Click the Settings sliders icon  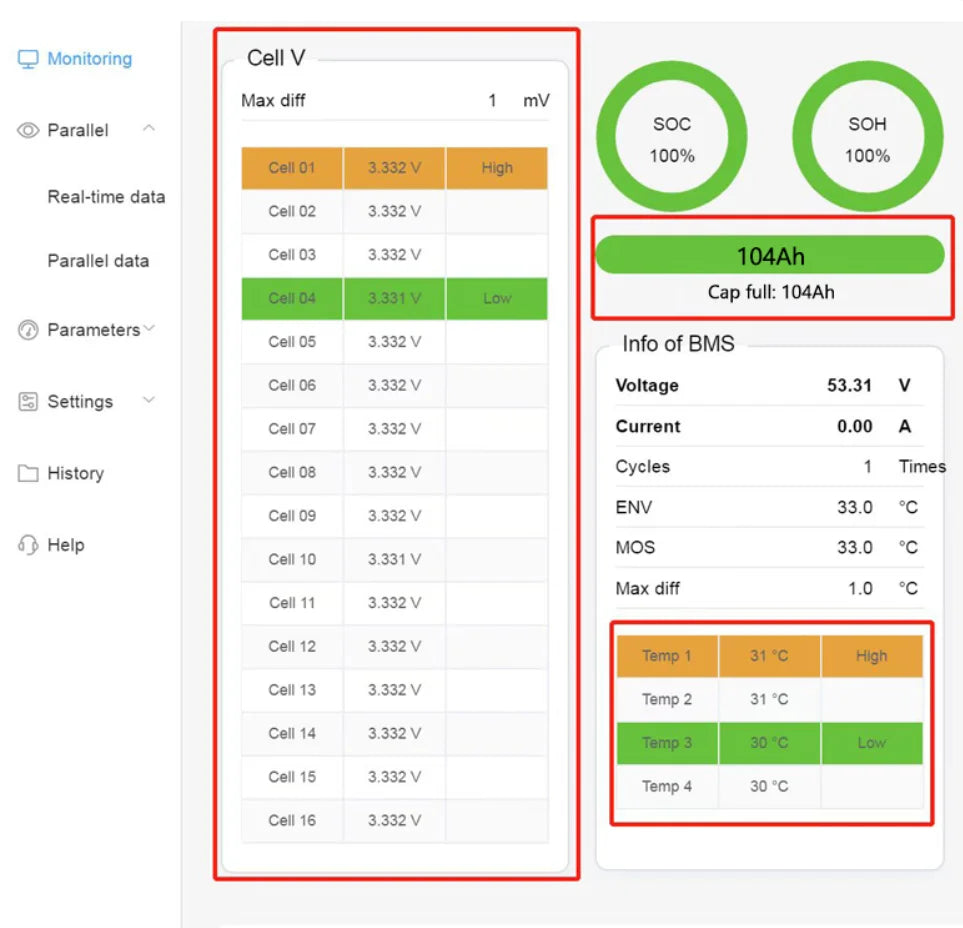pyautogui.click(x=28, y=402)
